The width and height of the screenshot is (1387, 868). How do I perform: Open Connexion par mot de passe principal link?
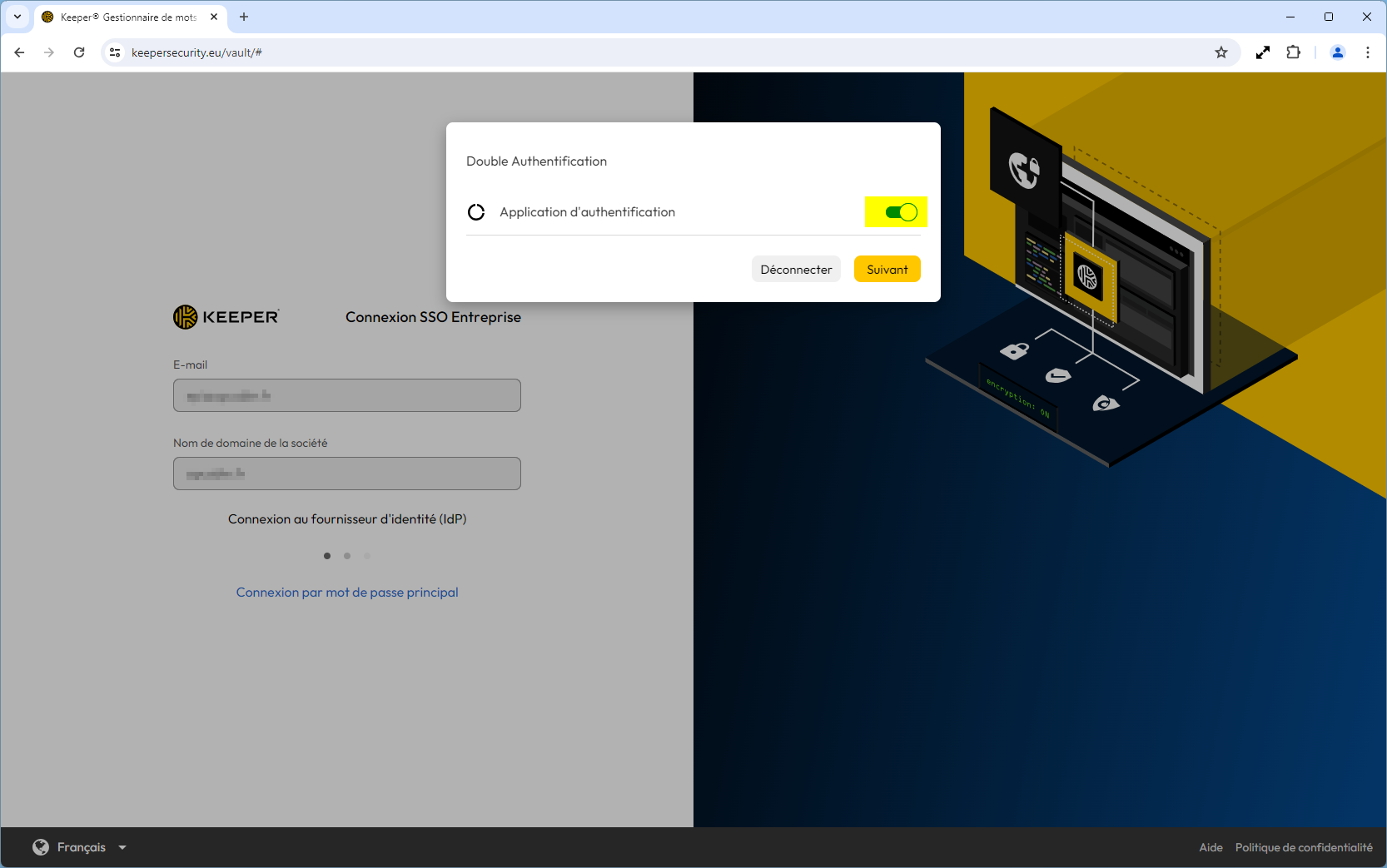pos(347,592)
